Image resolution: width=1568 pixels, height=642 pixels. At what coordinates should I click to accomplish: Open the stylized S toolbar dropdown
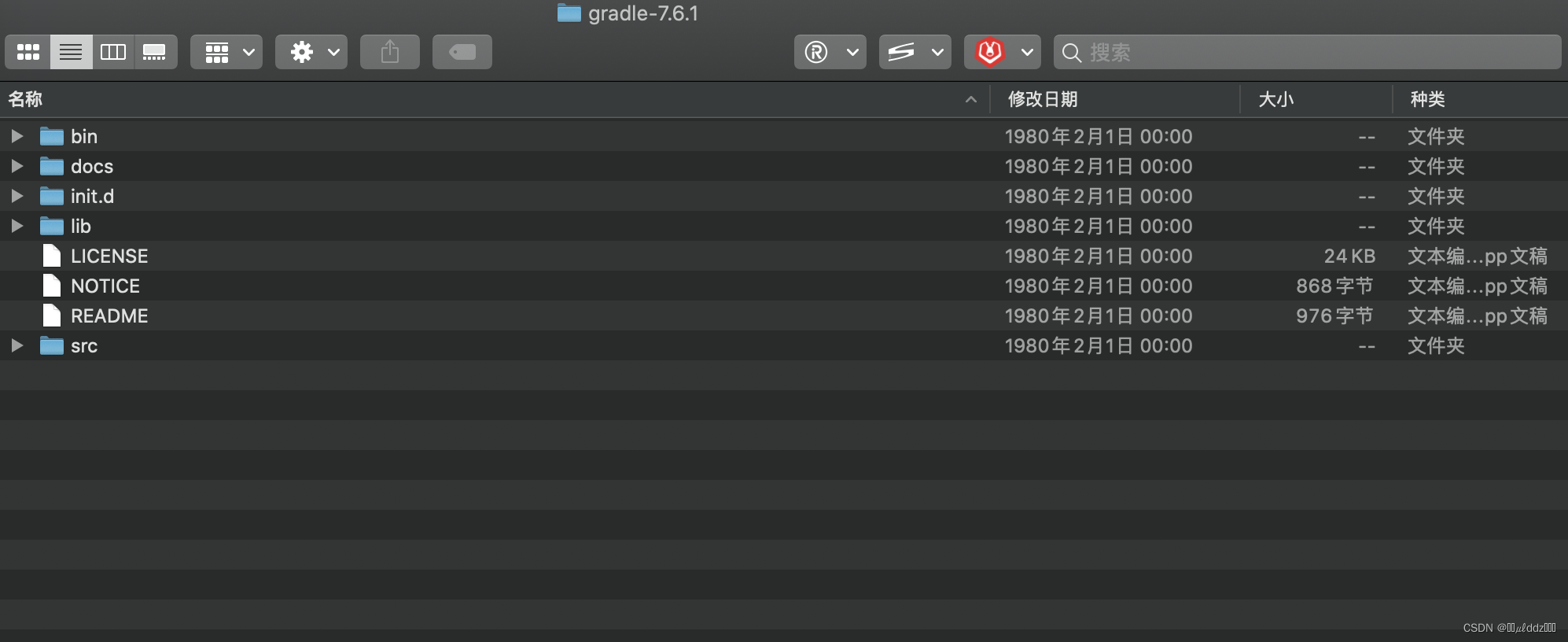[915, 52]
